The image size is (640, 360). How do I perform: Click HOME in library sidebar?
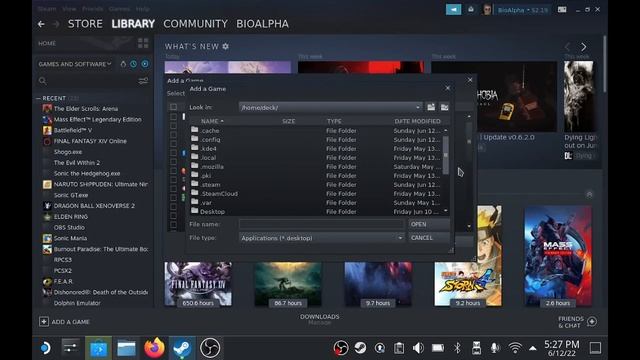47,43
